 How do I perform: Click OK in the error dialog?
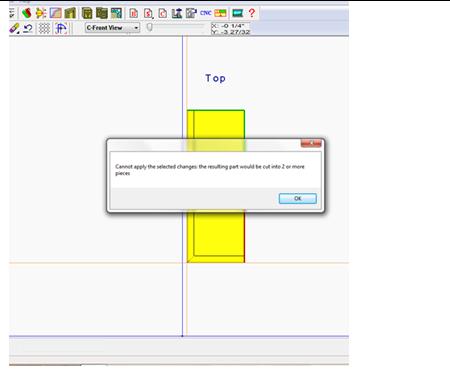coord(298,198)
